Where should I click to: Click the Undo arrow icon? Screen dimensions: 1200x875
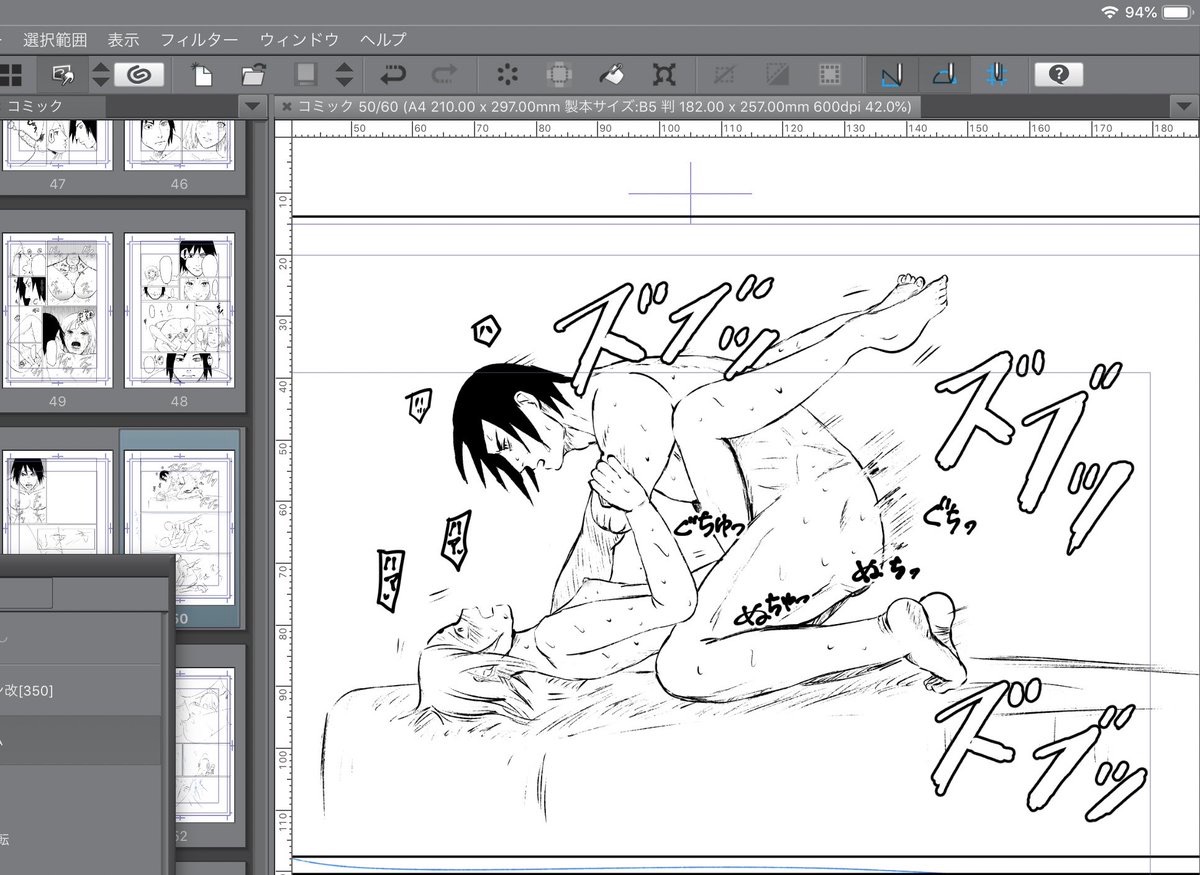click(392, 74)
